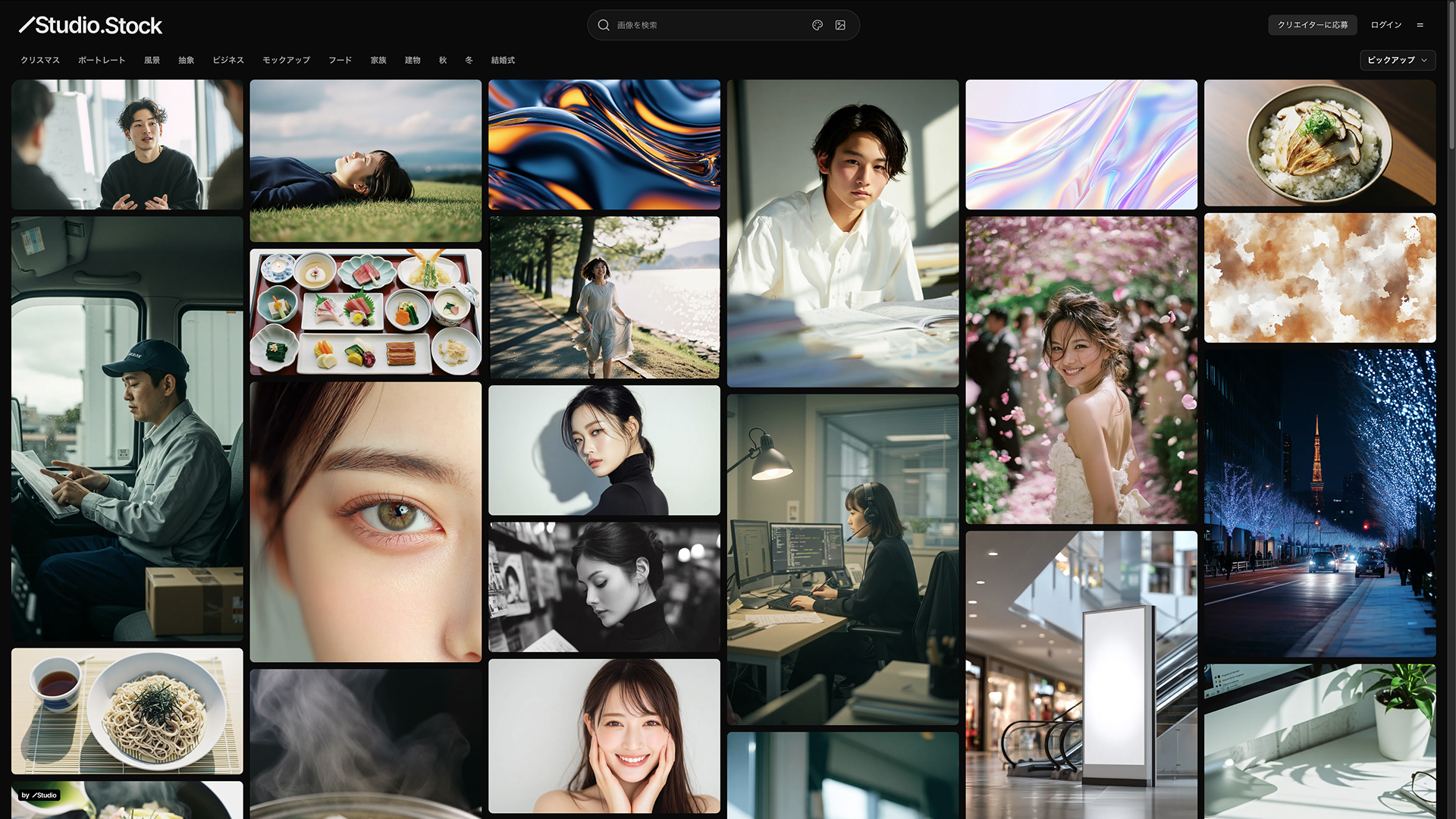Screen dimensions: 1456x819
Task: Expand the ピックアップ sort dropdown
Action: click(x=1396, y=60)
